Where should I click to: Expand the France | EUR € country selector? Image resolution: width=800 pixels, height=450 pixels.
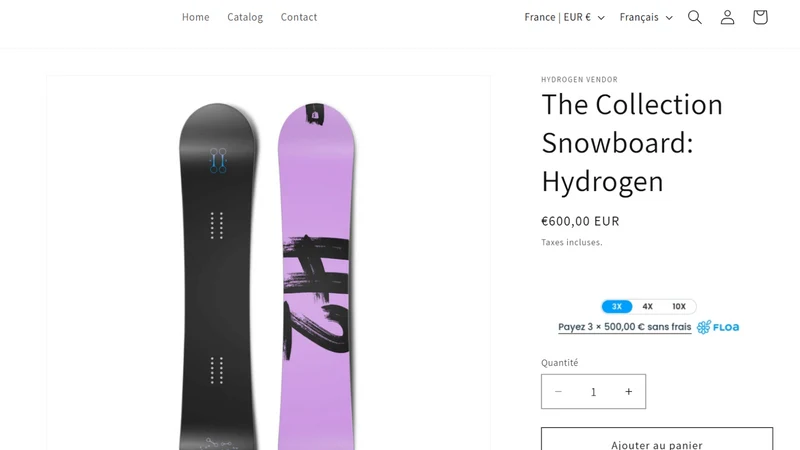[x=564, y=17]
